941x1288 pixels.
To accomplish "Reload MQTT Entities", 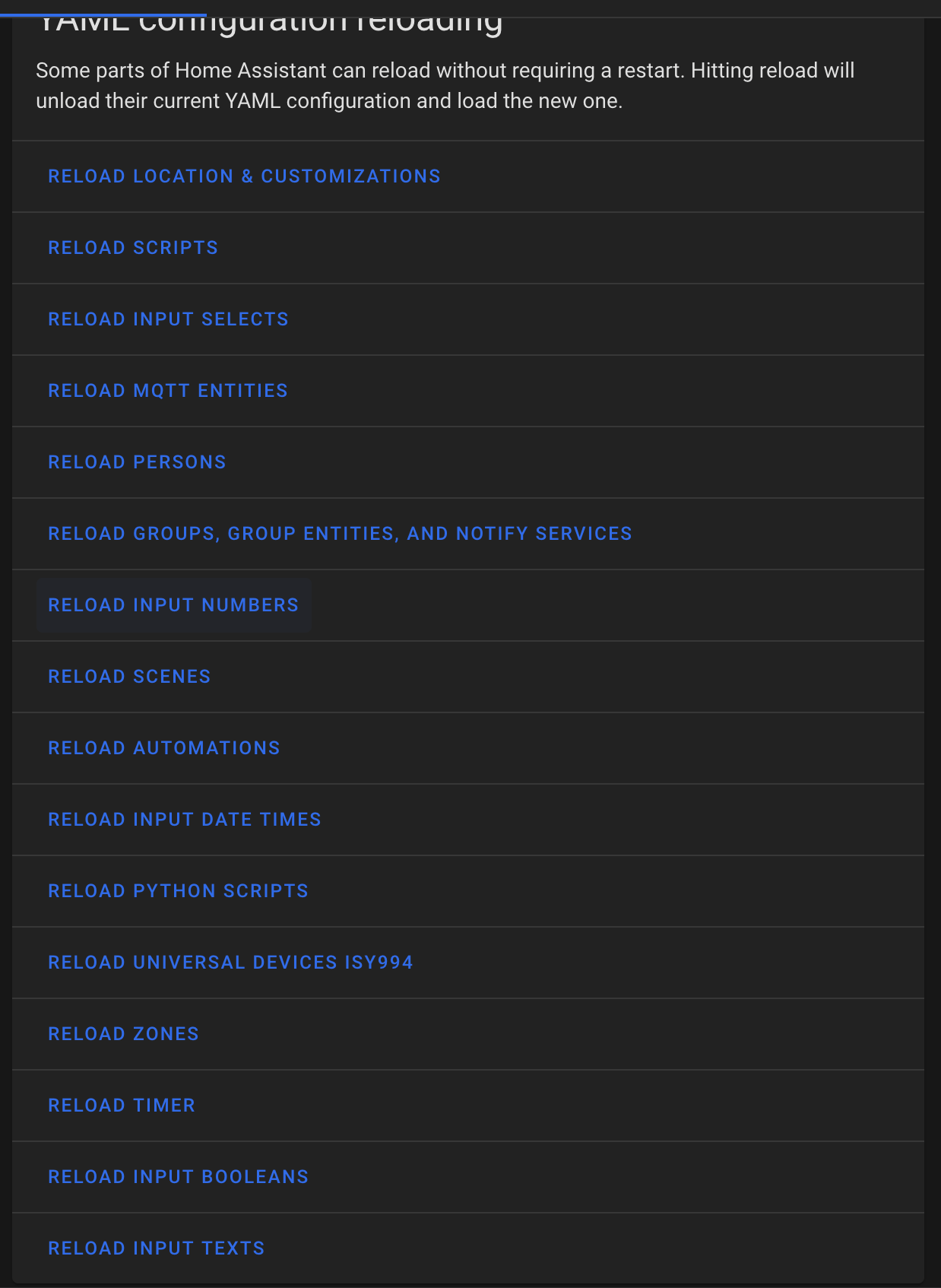I will click(x=168, y=390).
